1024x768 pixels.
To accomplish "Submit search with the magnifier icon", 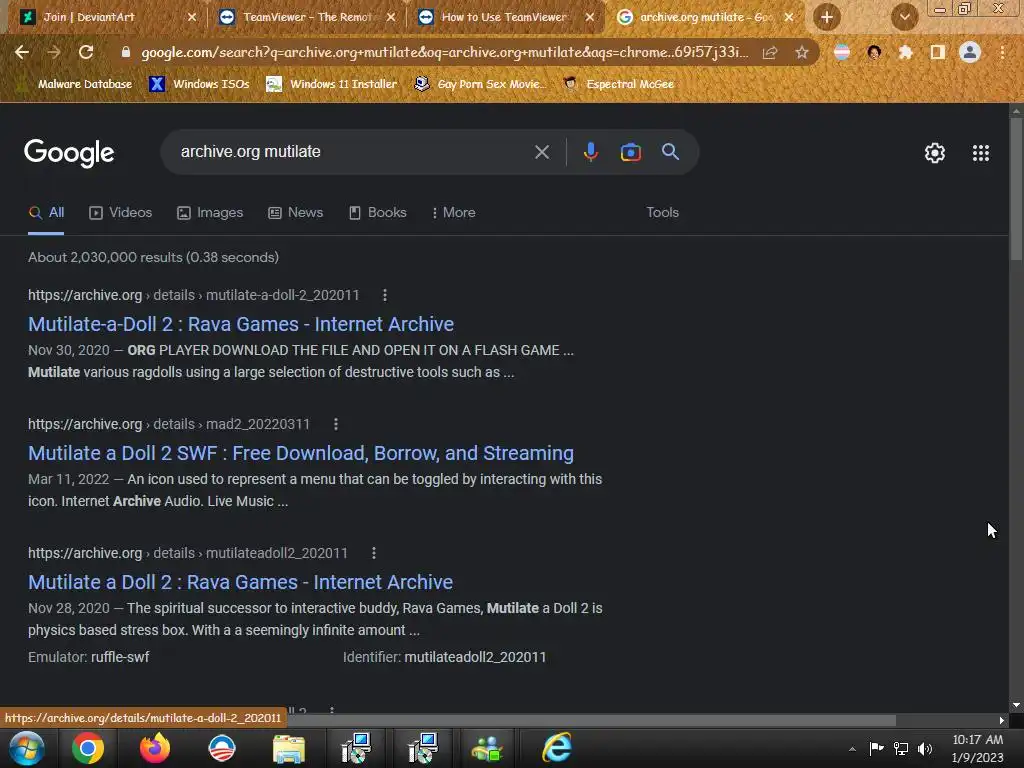I will coord(670,152).
